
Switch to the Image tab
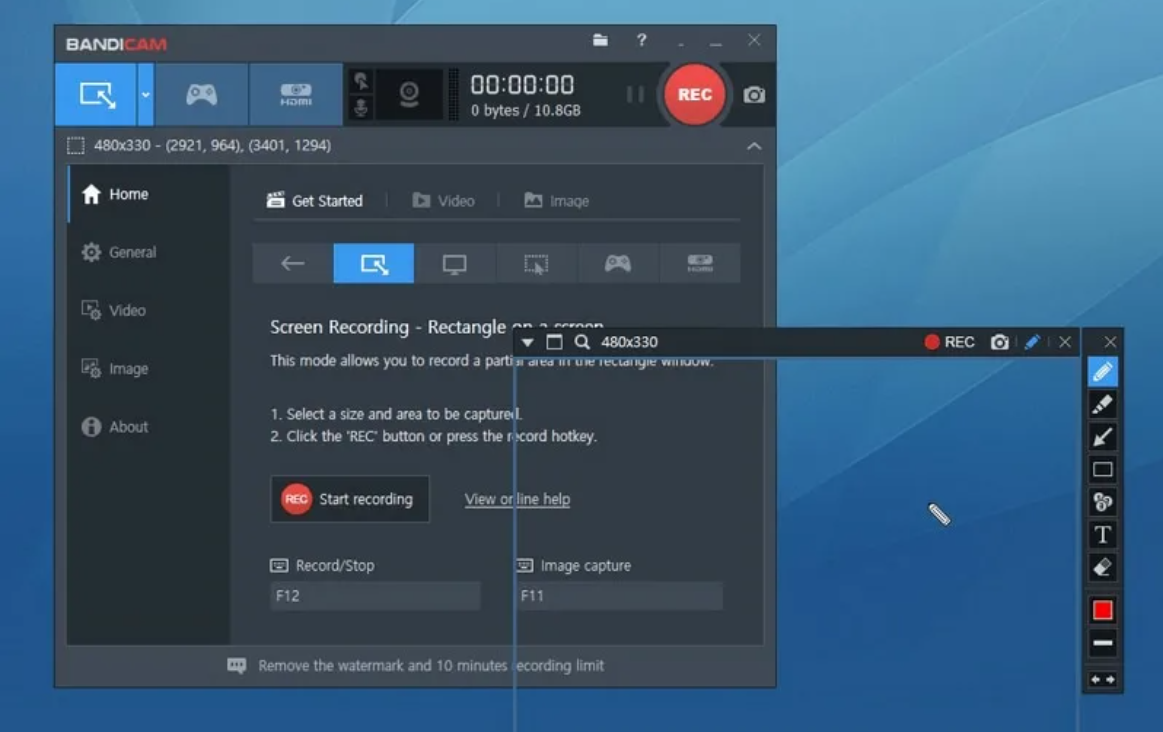point(556,200)
